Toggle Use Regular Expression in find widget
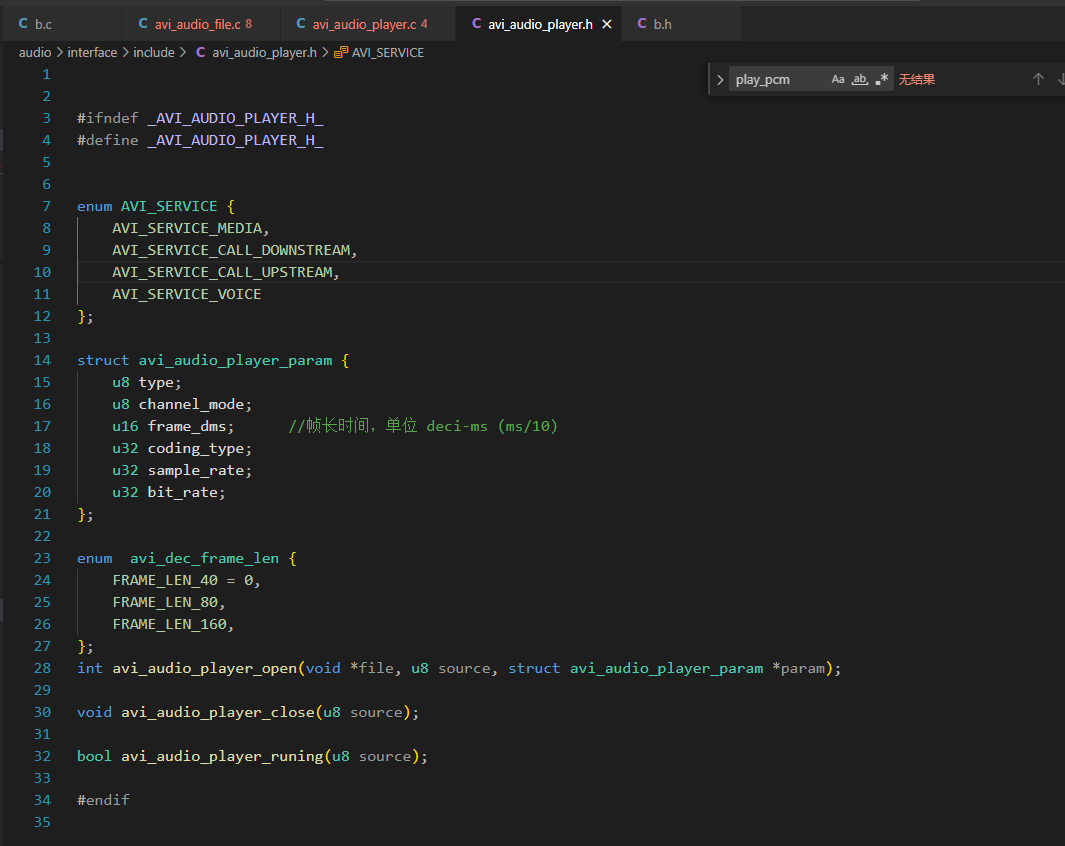This screenshot has height=846, width=1065. pos(882,79)
